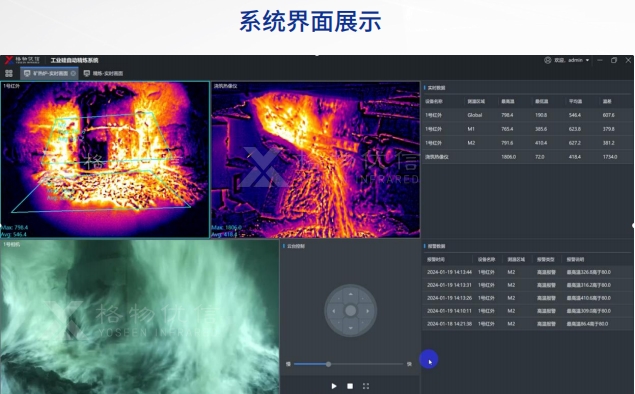The width and height of the screenshot is (635, 394).
Task: Pan camera left with PTZ left arrow
Action: [x=334, y=311]
